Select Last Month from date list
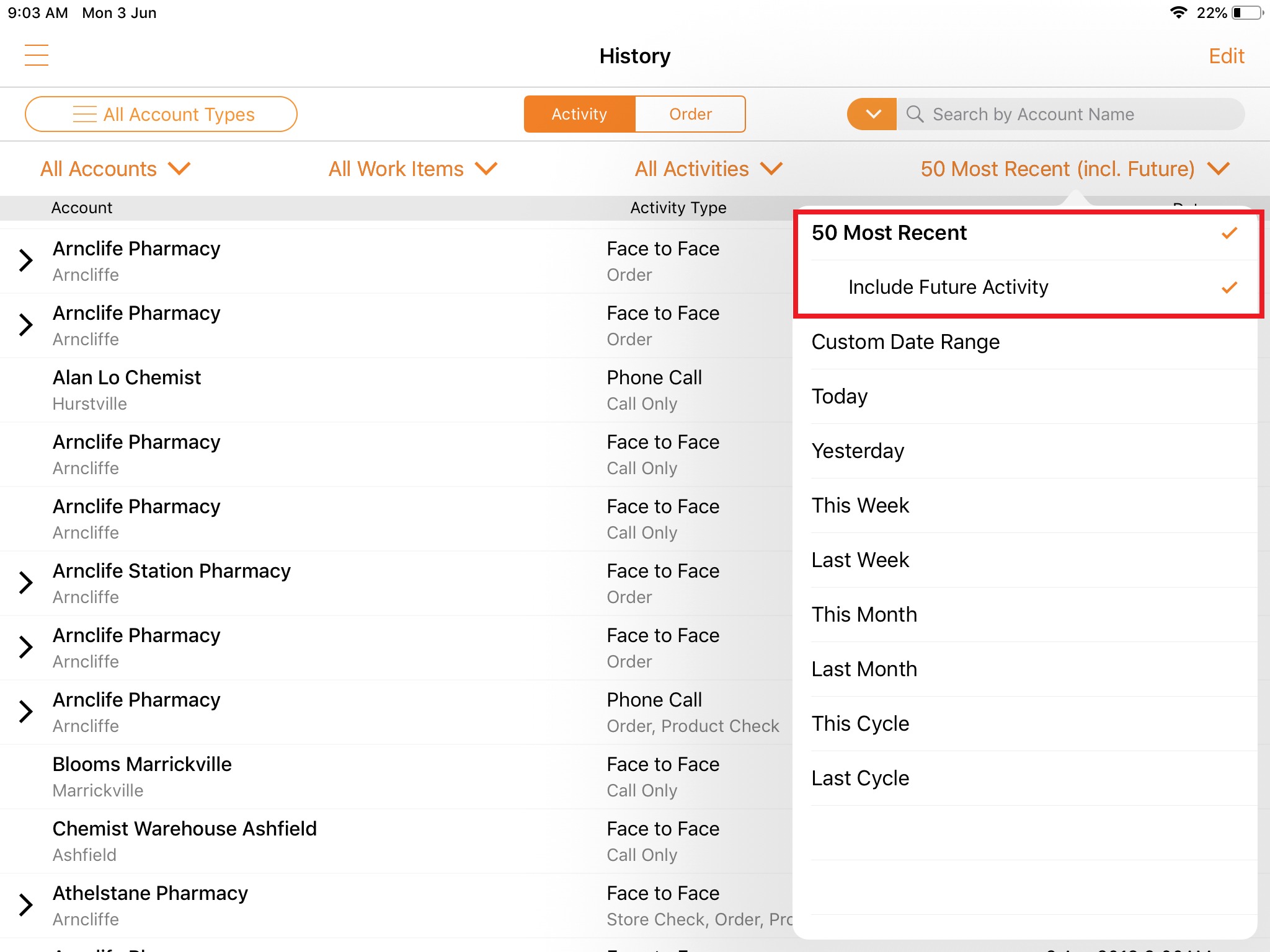Viewport: 1270px width, 952px height. coord(864,669)
